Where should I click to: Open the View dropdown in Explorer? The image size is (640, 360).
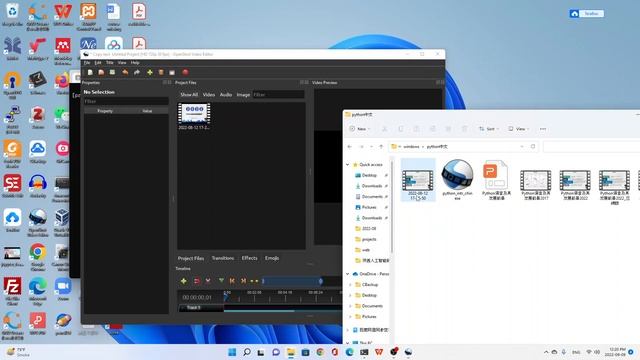pyautogui.click(x=518, y=129)
